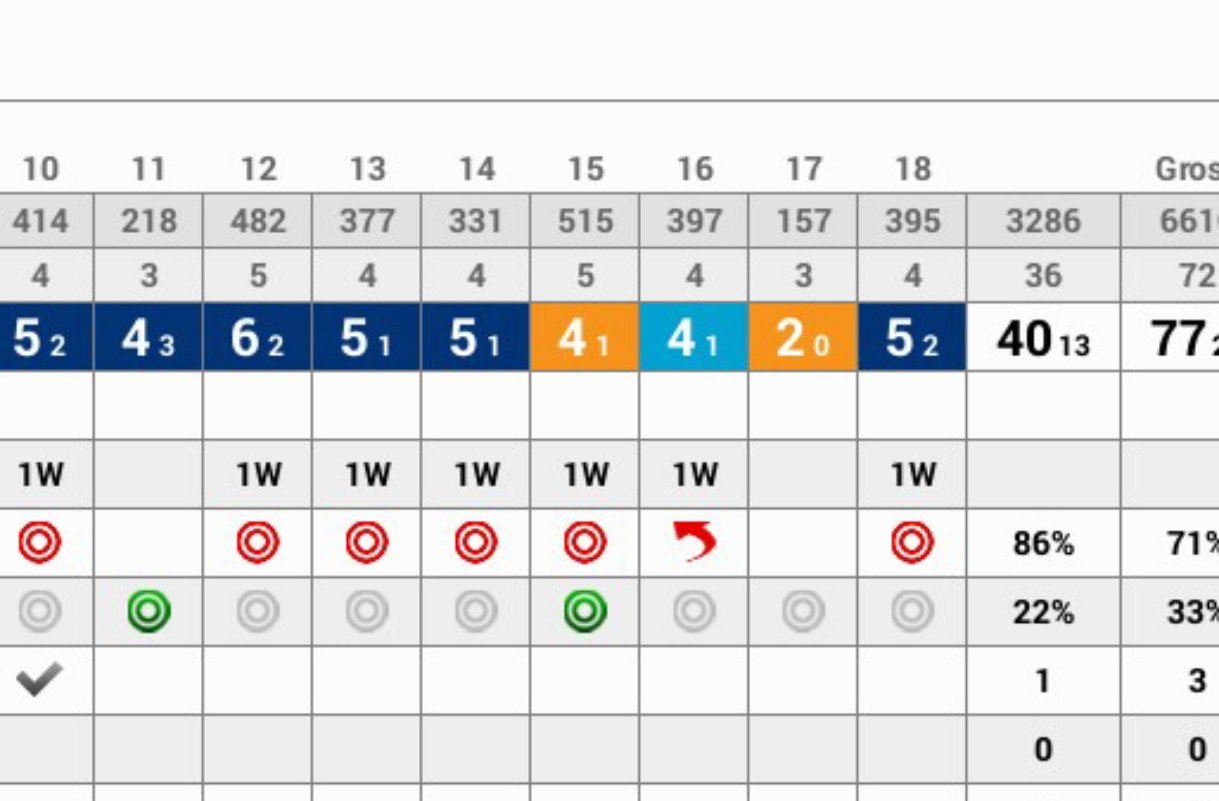Tap the orange birdie score on hole 17
Screen dimensions: 1219x801
803,337
